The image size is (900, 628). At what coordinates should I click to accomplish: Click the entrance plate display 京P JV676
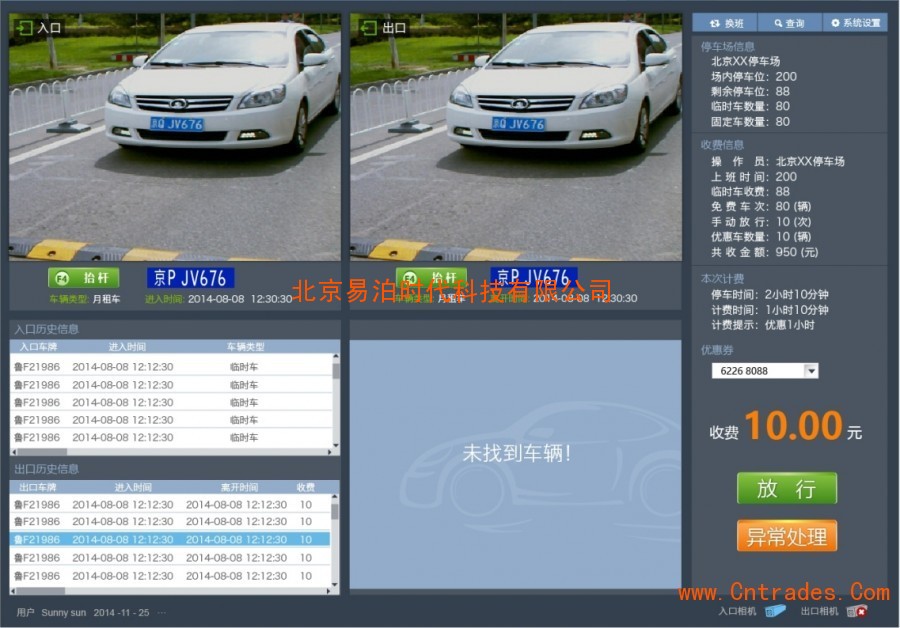click(191, 278)
